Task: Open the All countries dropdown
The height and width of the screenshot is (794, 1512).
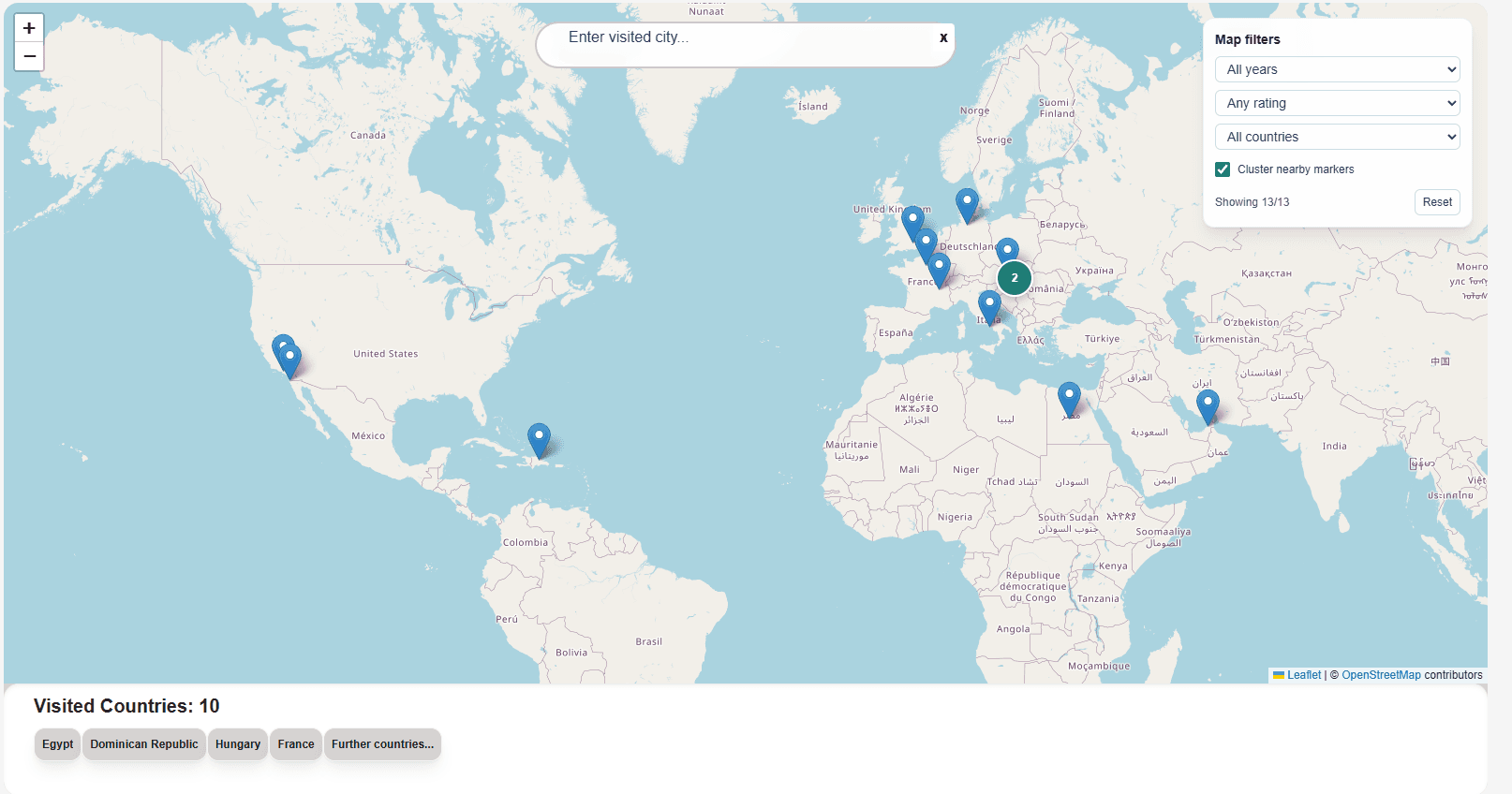Action: [x=1338, y=137]
